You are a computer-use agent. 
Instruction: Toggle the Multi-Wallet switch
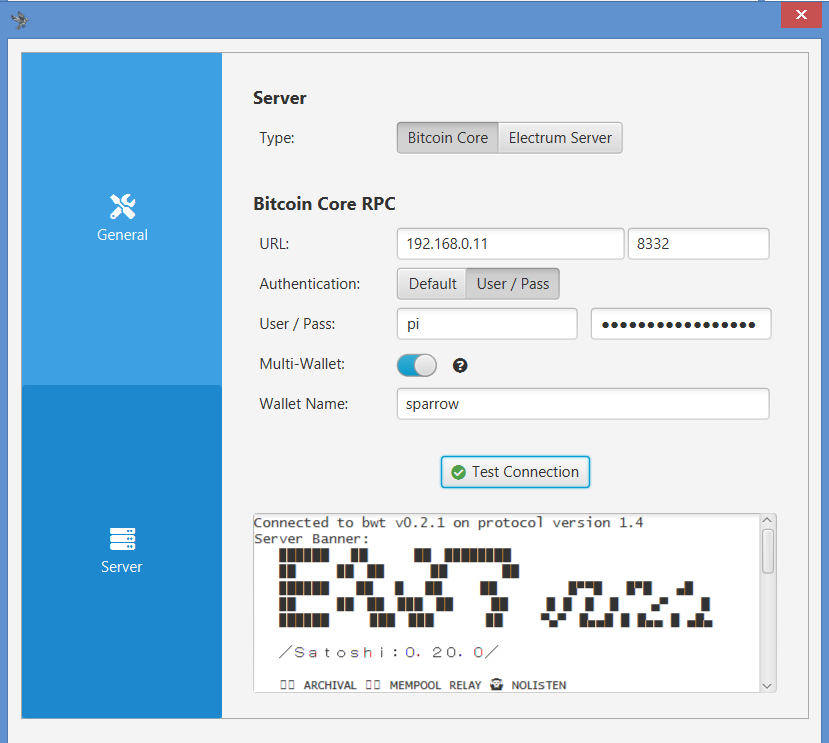417,365
